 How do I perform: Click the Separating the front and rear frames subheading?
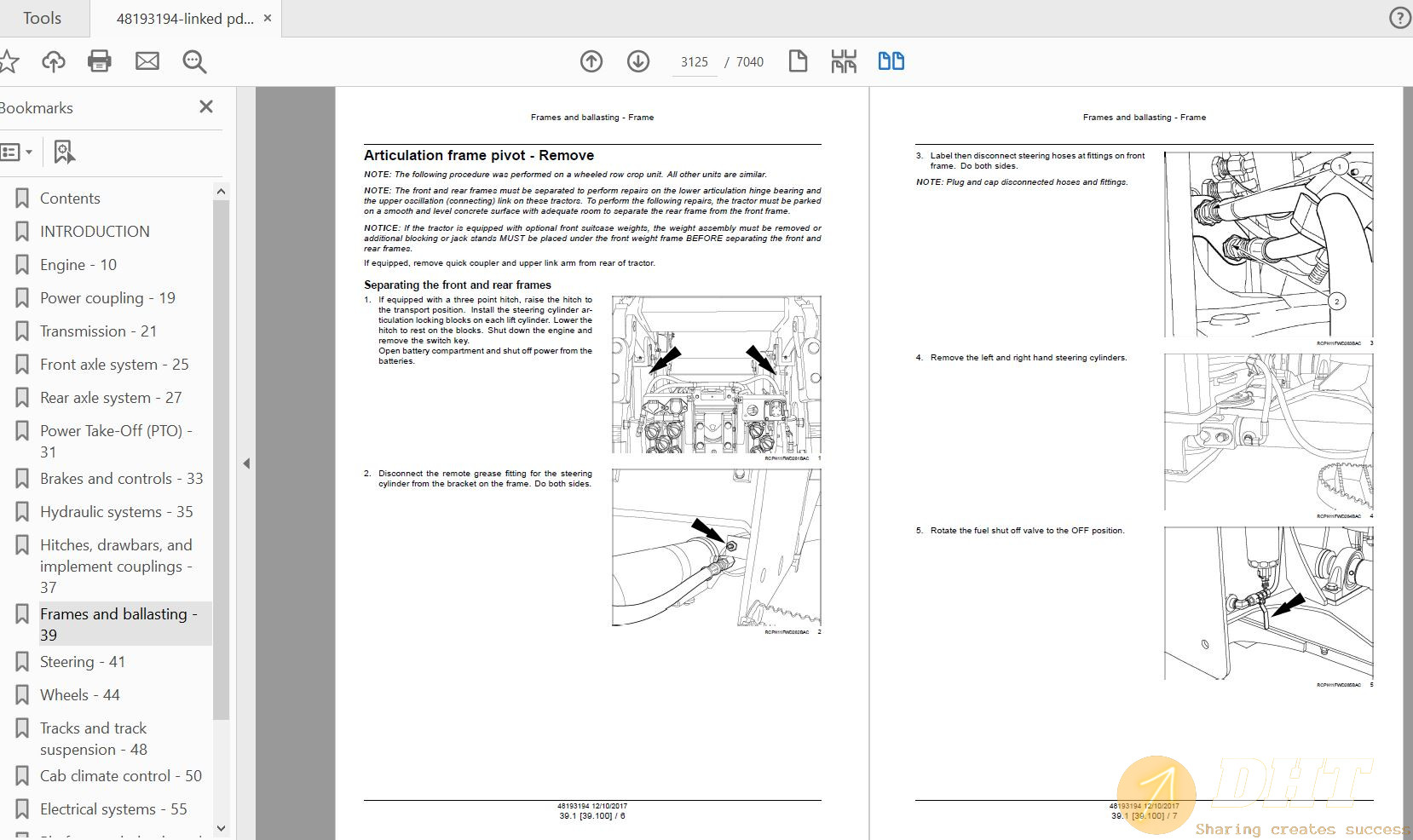[458, 285]
